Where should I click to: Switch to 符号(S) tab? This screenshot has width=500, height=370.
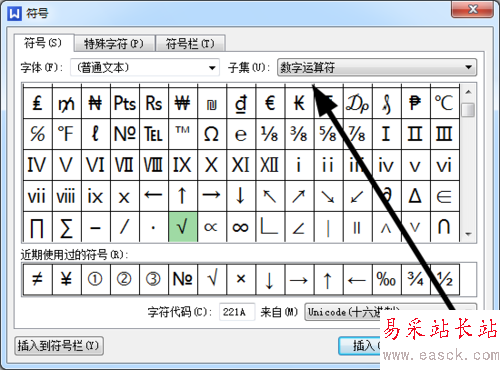43,43
